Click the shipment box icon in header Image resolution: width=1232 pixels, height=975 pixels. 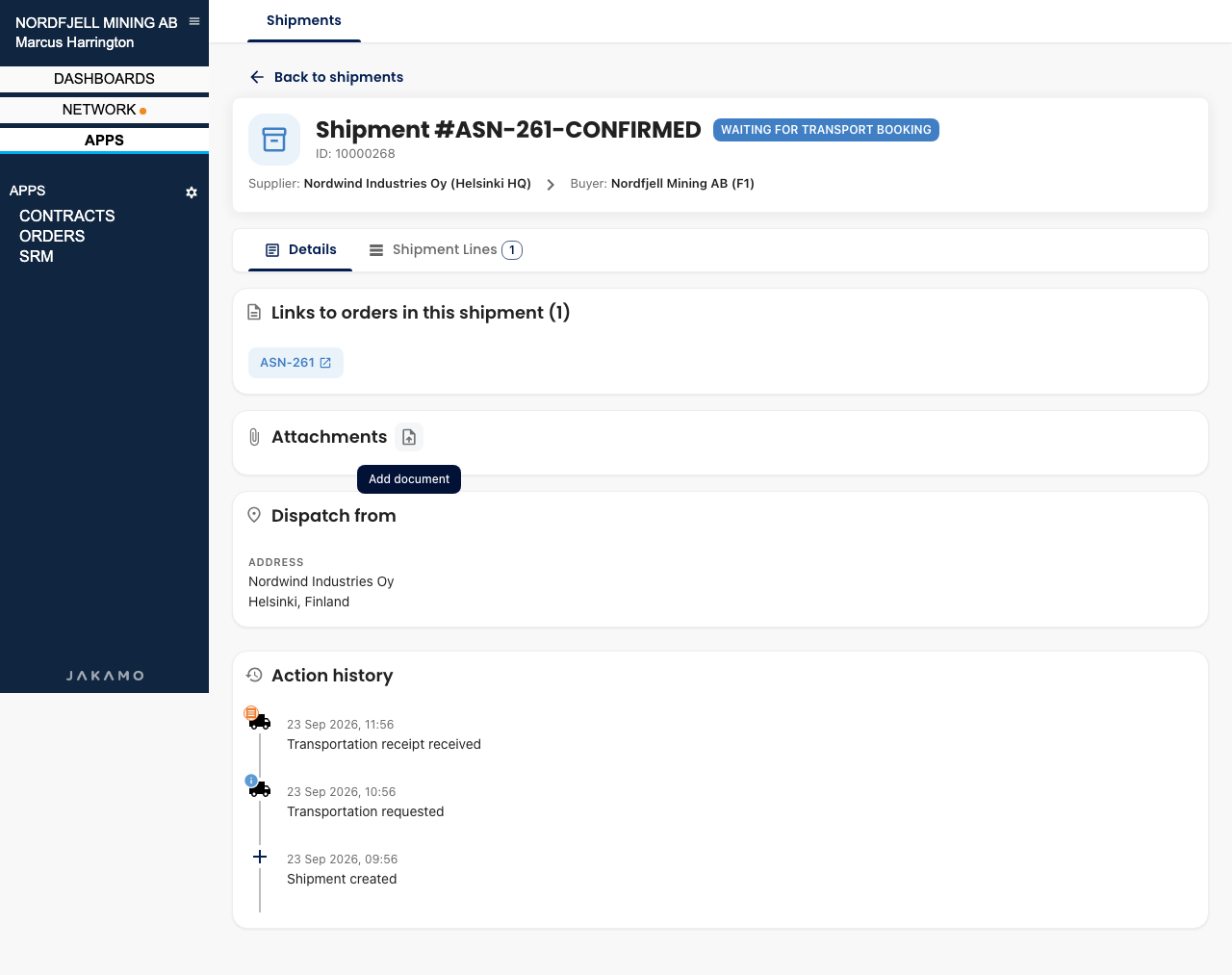(274, 140)
